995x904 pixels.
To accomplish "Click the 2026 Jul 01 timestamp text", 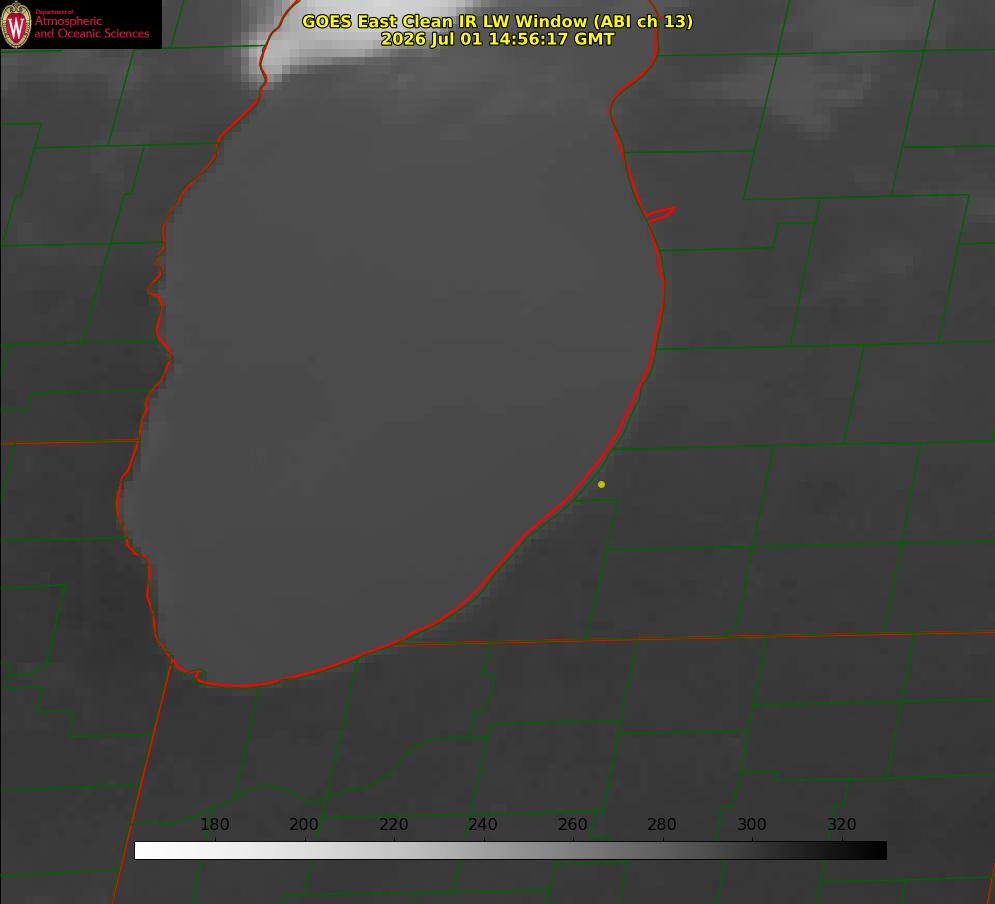I will 497,39.
